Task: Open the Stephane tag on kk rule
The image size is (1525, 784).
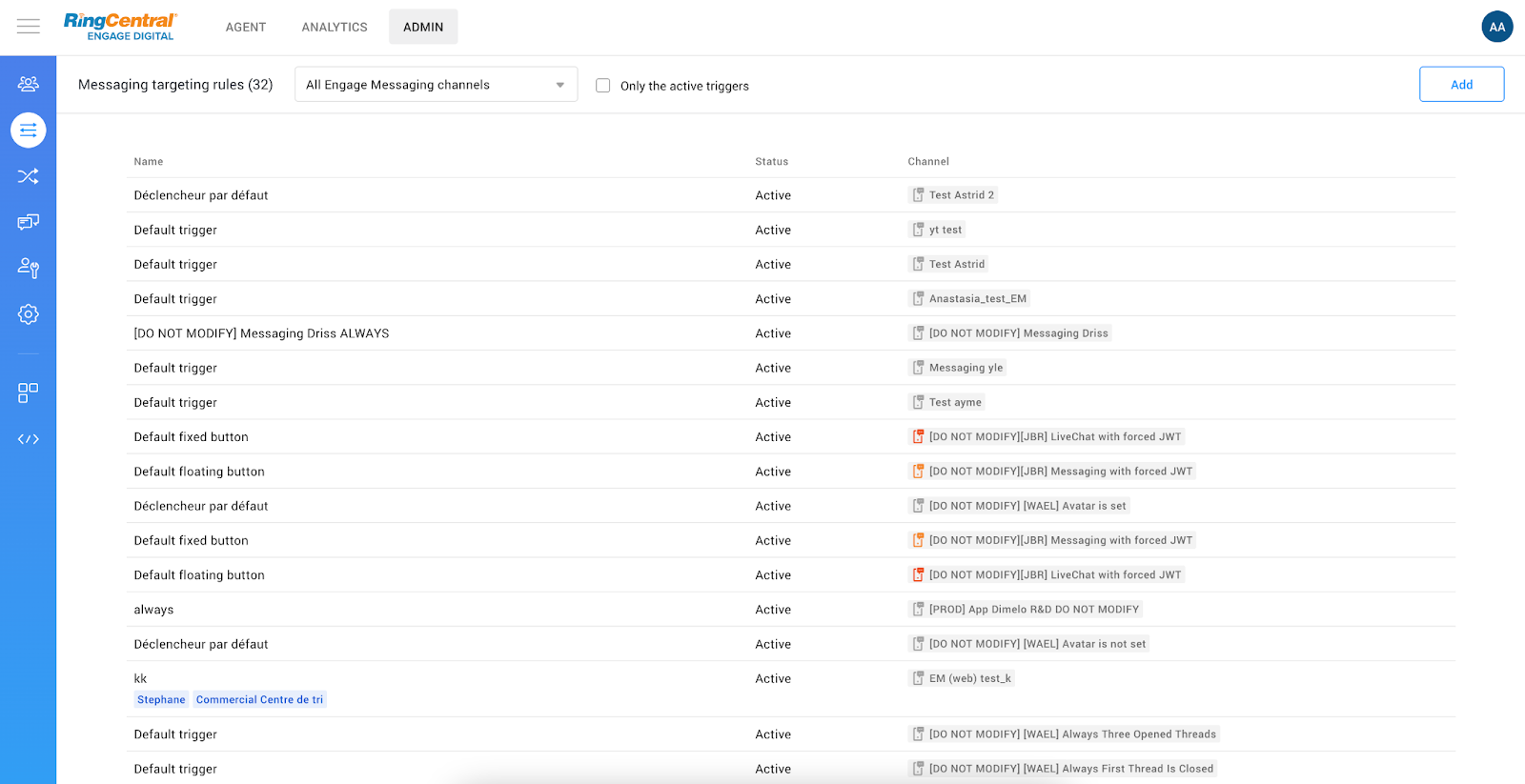Action: 161,699
